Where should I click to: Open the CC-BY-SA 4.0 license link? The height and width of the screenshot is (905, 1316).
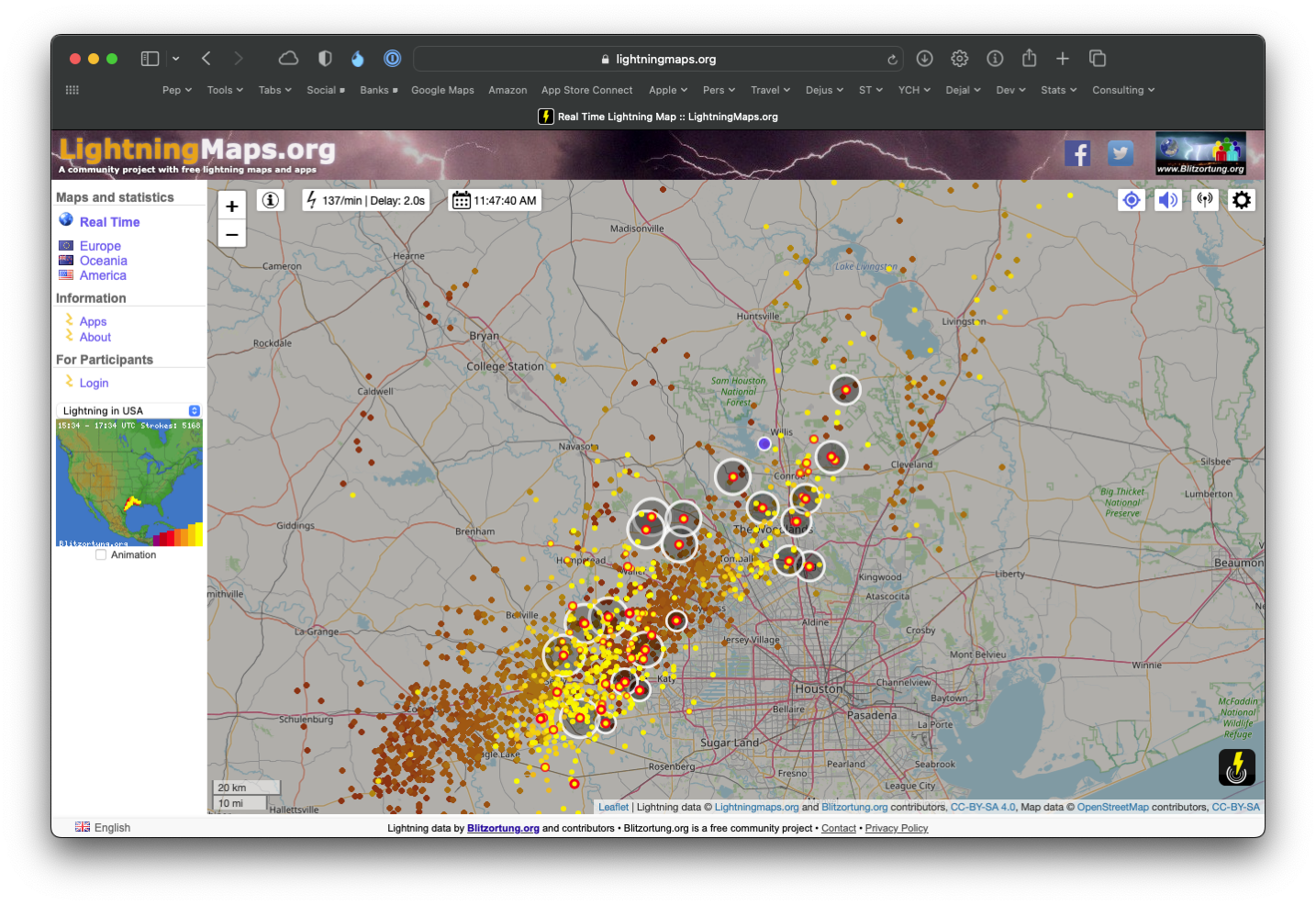[x=983, y=807]
